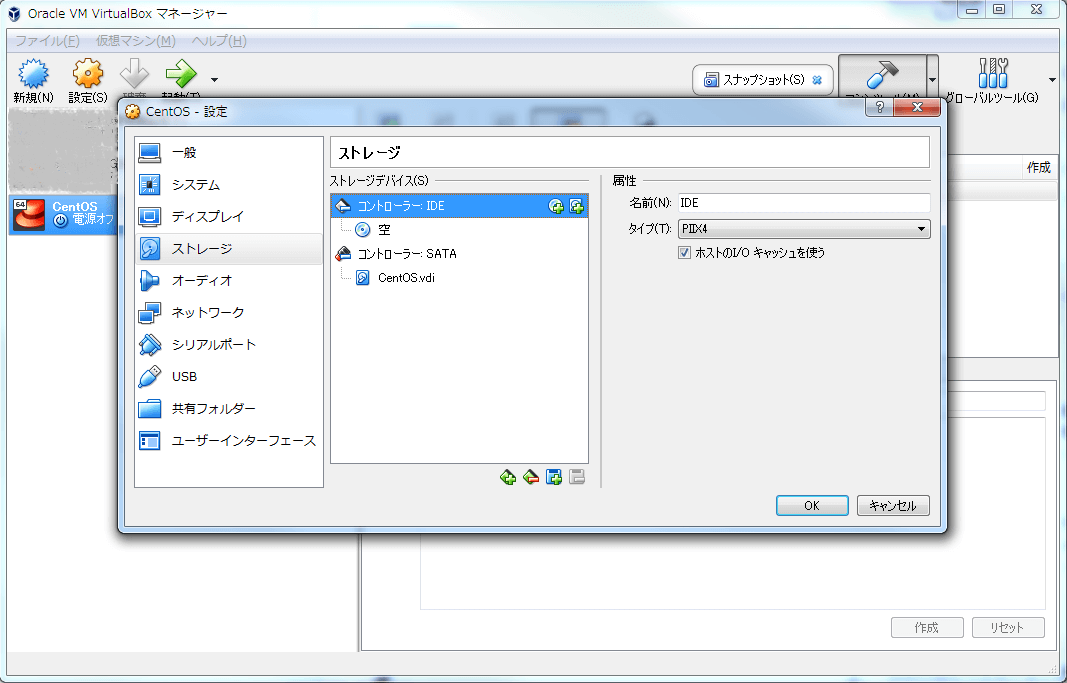Image resolution: width=1067 pixels, height=683 pixels.
Task: Click the Name (名前) field containing IDE
Action: (x=804, y=203)
